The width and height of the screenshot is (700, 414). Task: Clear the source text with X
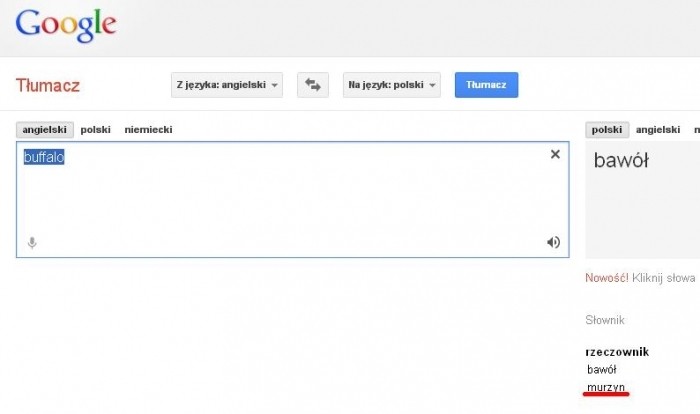pyautogui.click(x=555, y=154)
